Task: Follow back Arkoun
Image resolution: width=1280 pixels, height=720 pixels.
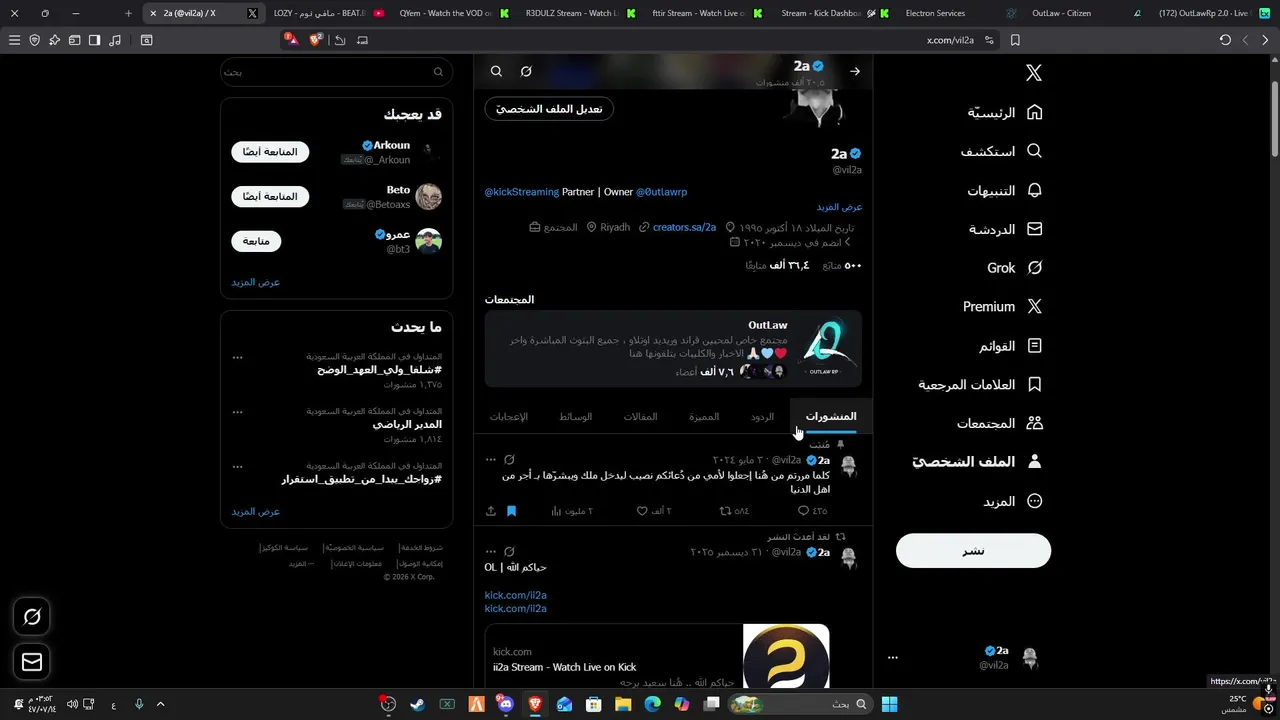Action: [271, 152]
